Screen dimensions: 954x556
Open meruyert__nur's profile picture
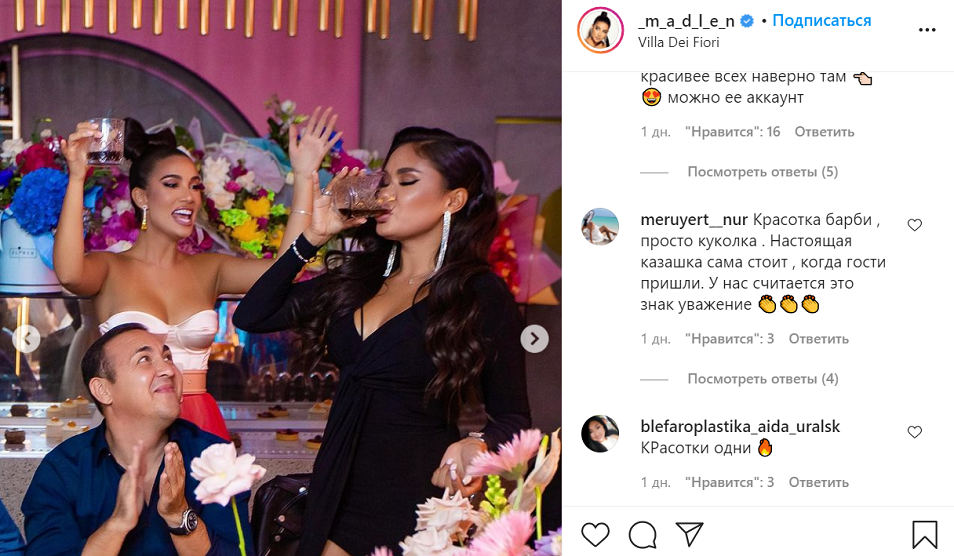600,227
